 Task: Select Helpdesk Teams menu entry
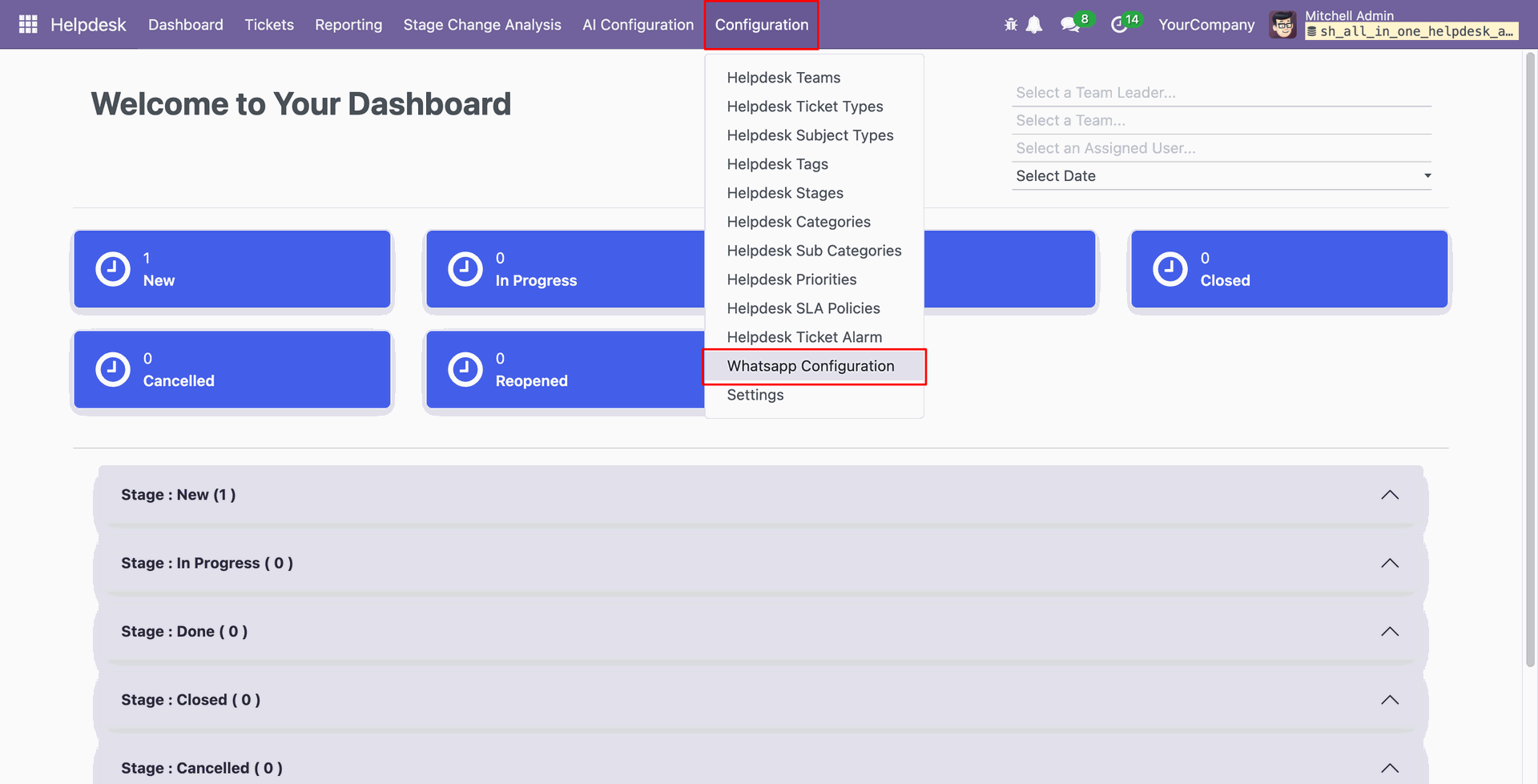coord(815,78)
